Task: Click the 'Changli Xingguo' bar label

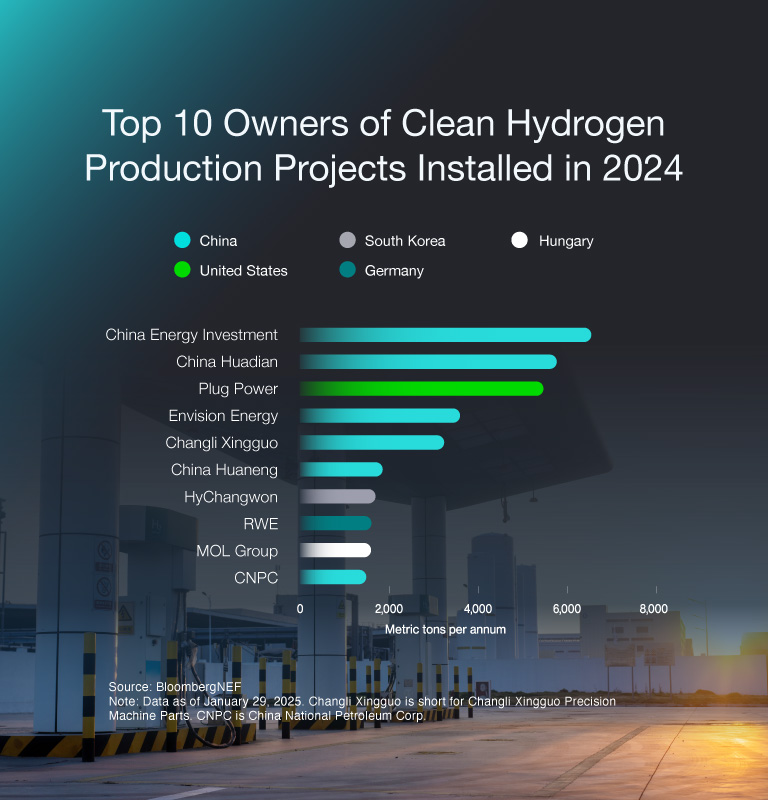Action: point(221,443)
